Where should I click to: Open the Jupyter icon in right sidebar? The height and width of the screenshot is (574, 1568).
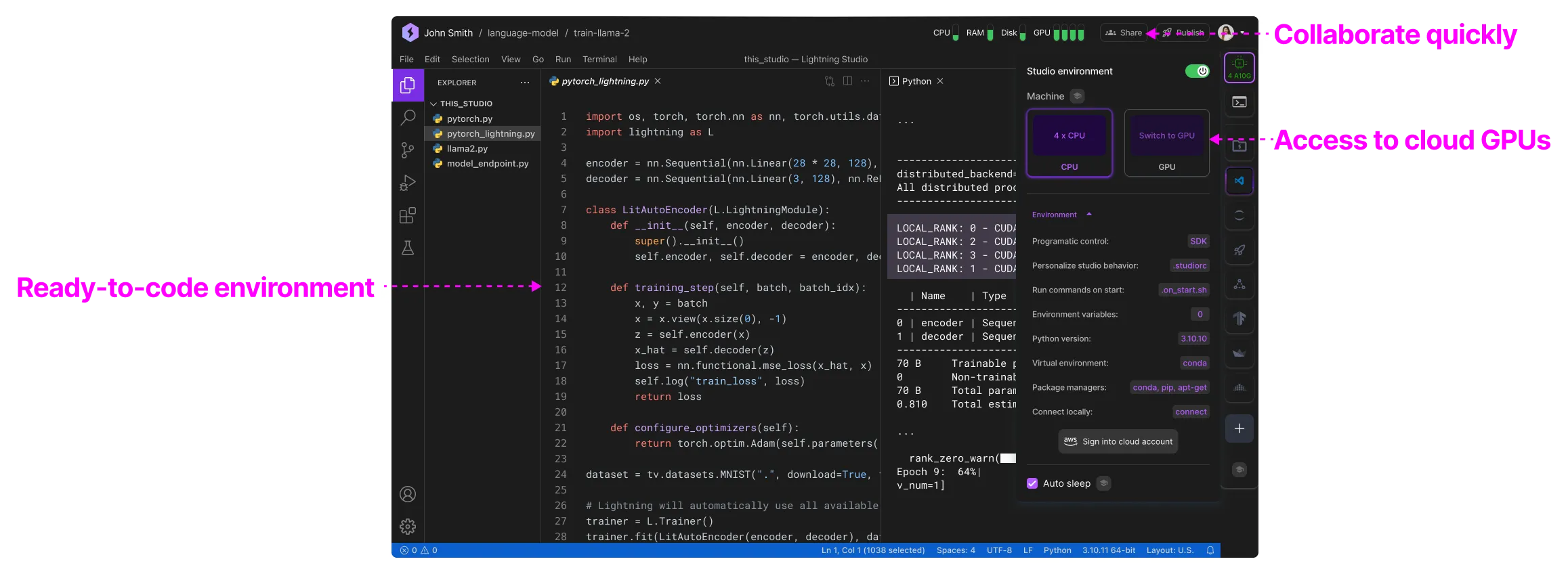1239,215
